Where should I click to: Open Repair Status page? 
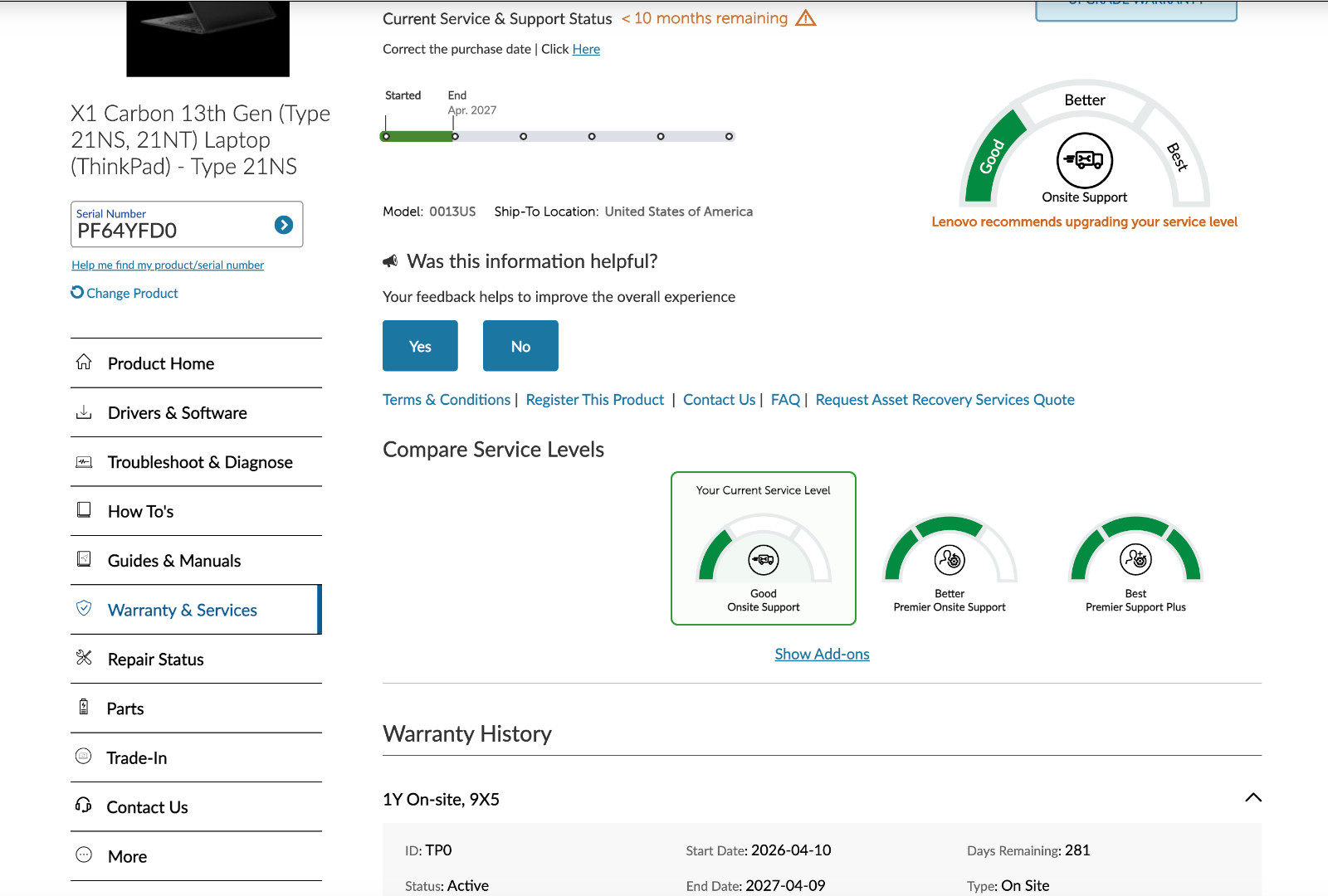pyautogui.click(x=196, y=660)
